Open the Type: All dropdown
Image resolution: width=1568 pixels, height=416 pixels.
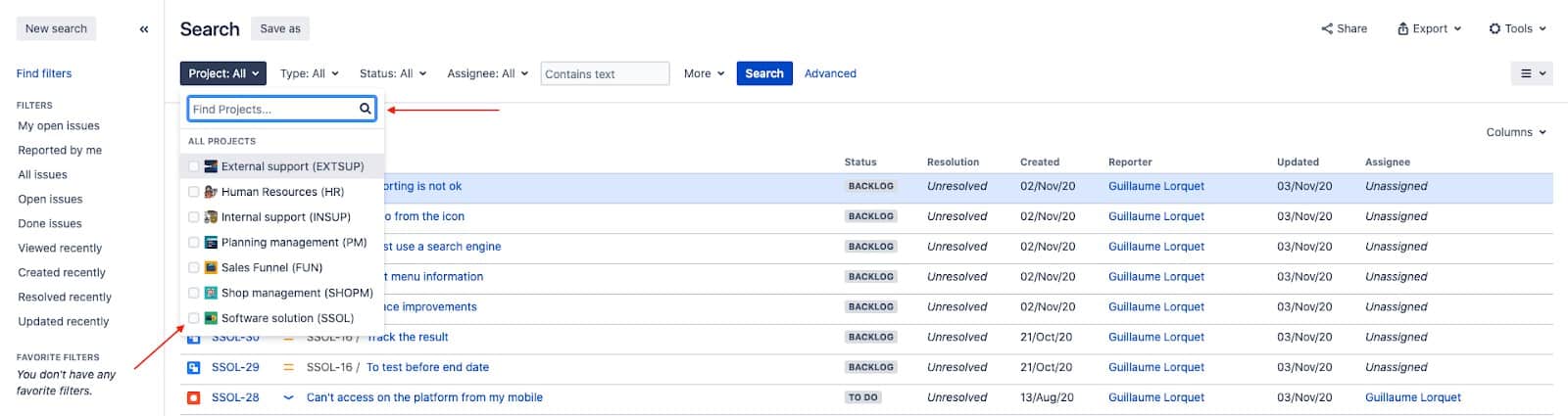(x=309, y=73)
